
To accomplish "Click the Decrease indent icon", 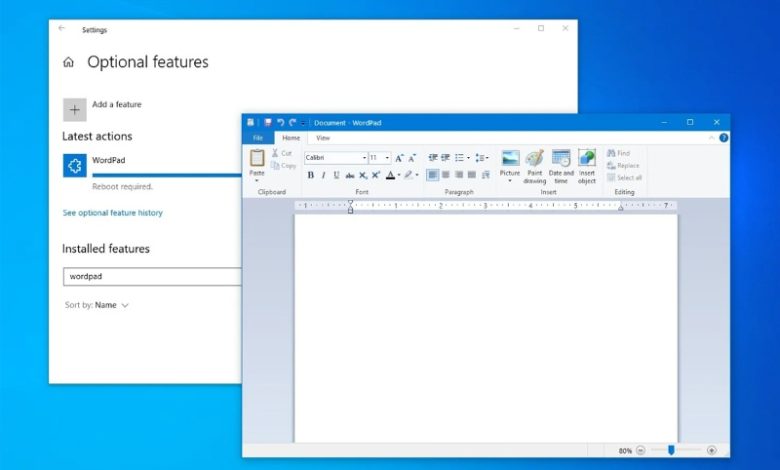I will [433, 158].
